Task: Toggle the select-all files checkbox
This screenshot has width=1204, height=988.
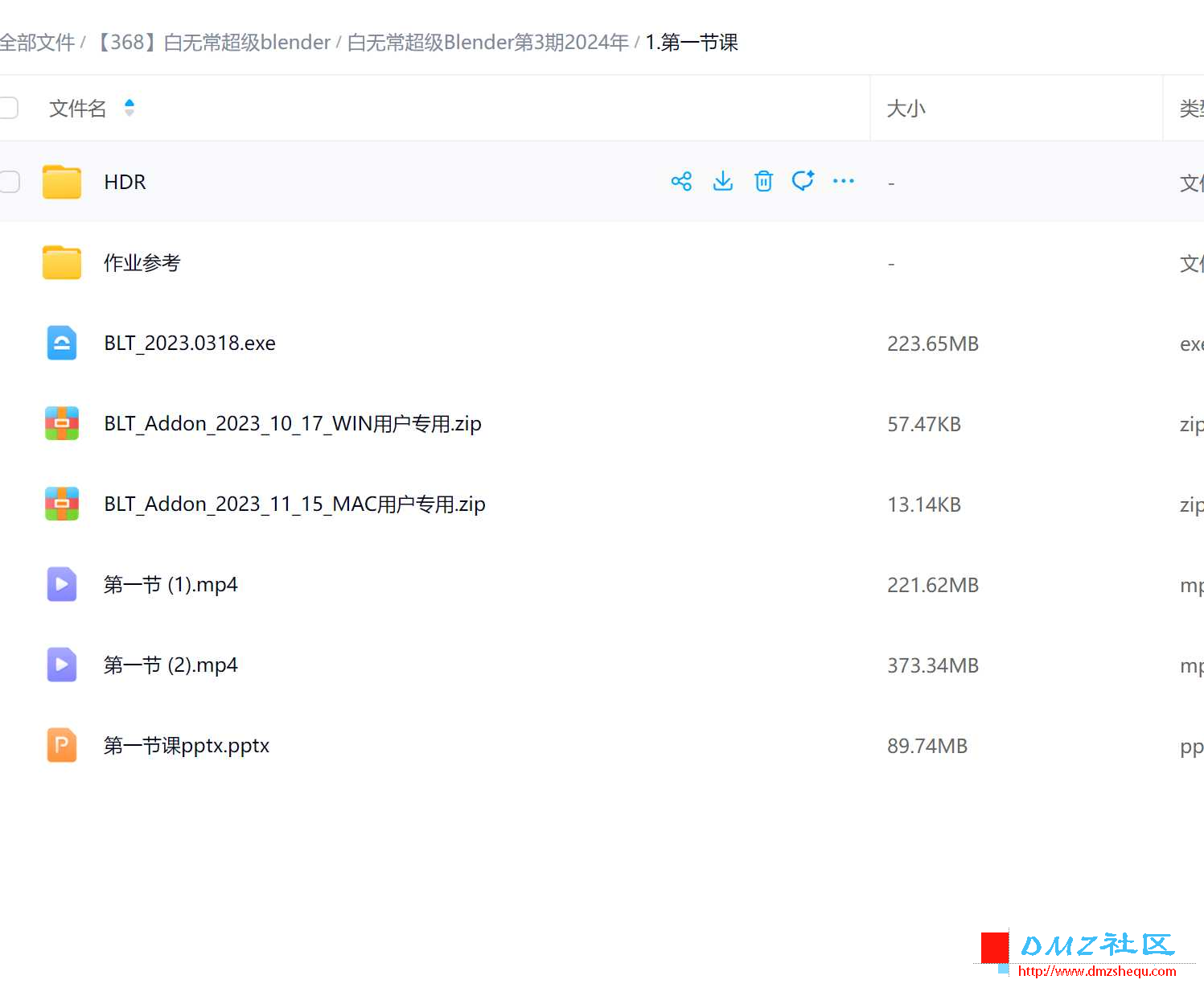Action: pyautogui.click(x=8, y=108)
